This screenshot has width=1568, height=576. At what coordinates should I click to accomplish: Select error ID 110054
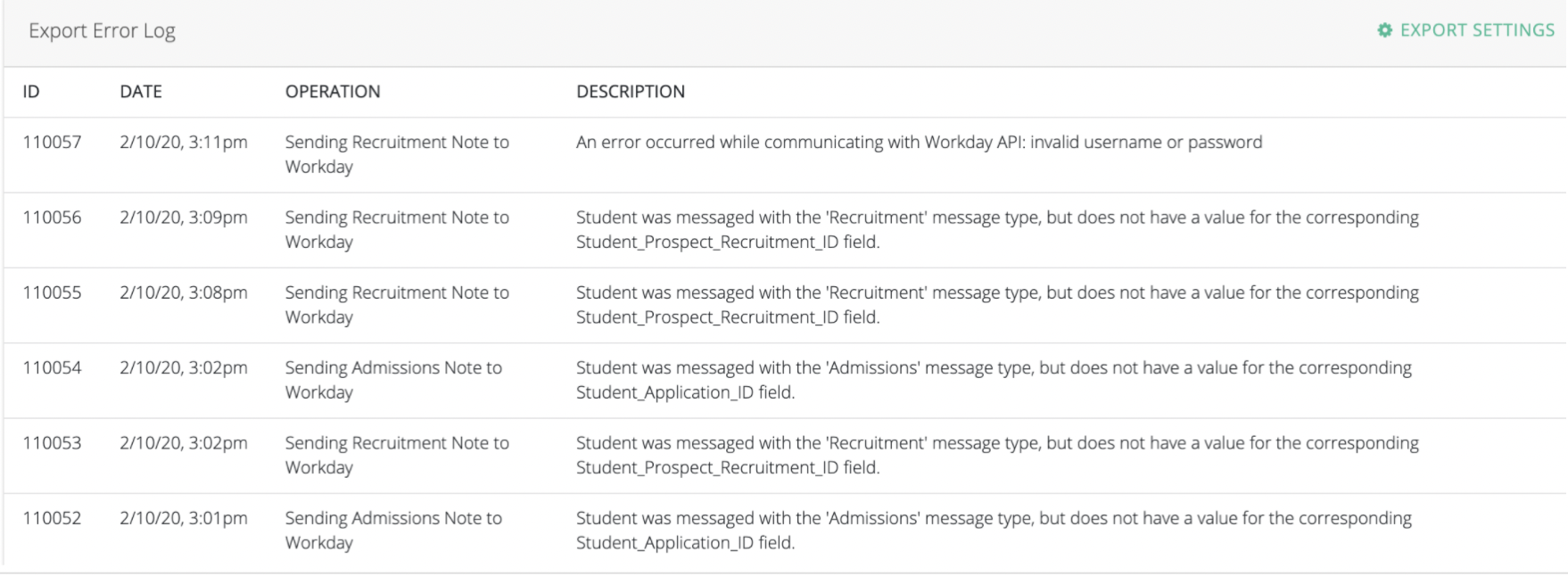[52, 367]
